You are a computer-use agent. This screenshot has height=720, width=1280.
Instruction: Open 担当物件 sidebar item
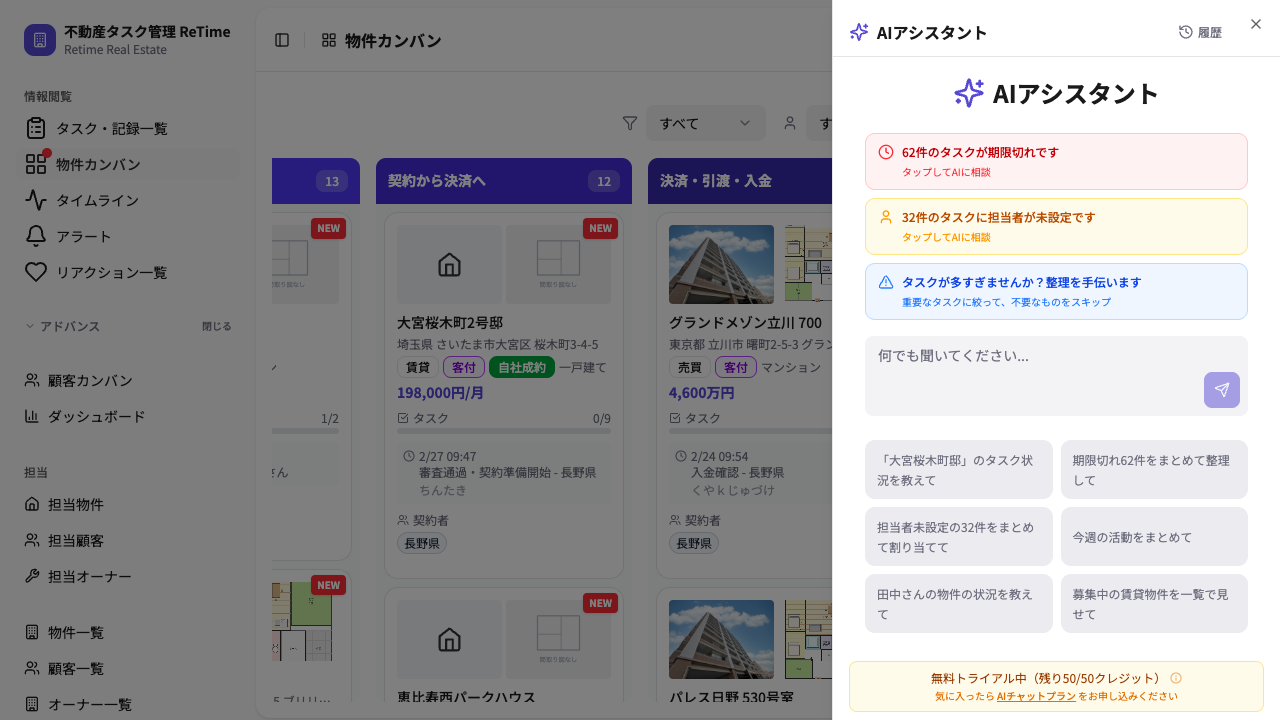click(128, 504)
